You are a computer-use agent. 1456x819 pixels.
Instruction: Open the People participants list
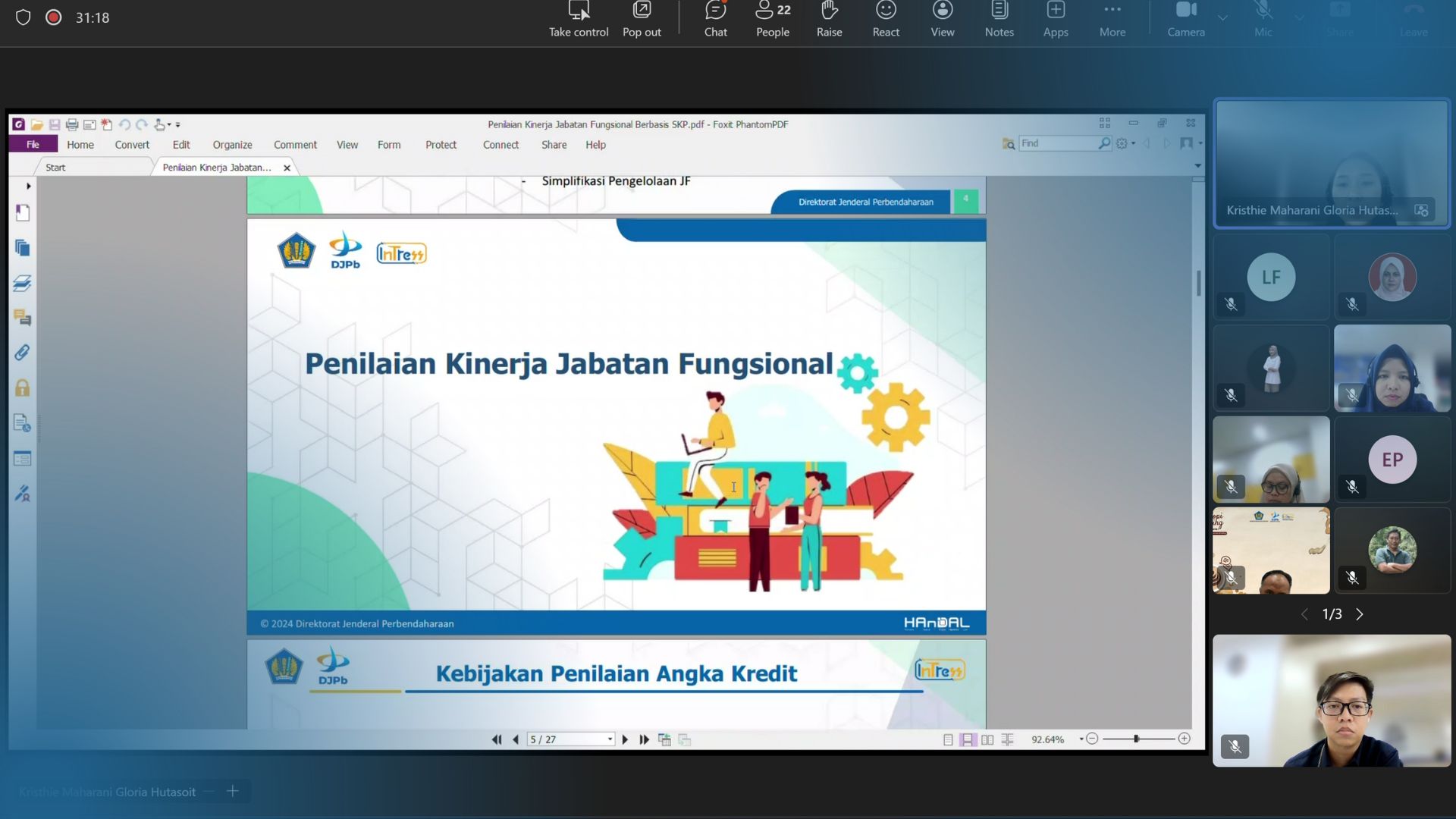pos(772,19)
